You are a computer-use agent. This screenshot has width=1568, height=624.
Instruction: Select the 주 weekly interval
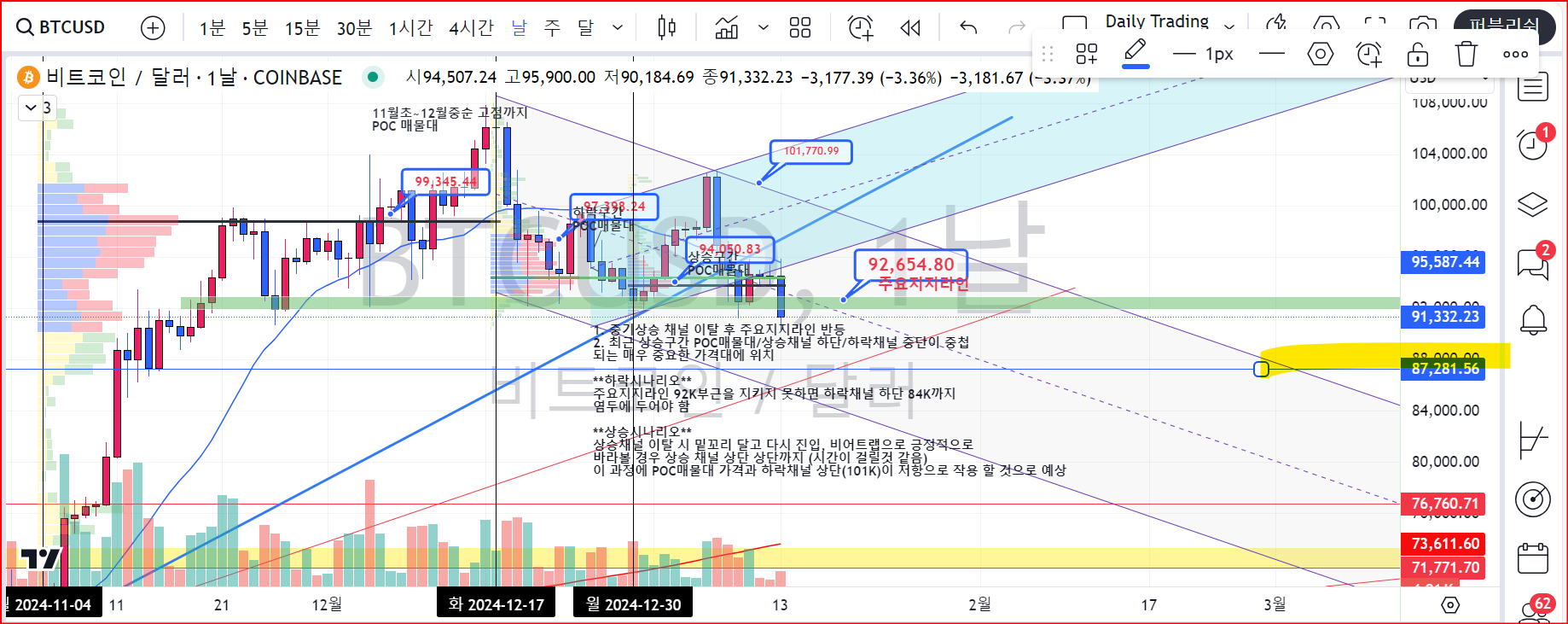552,28
